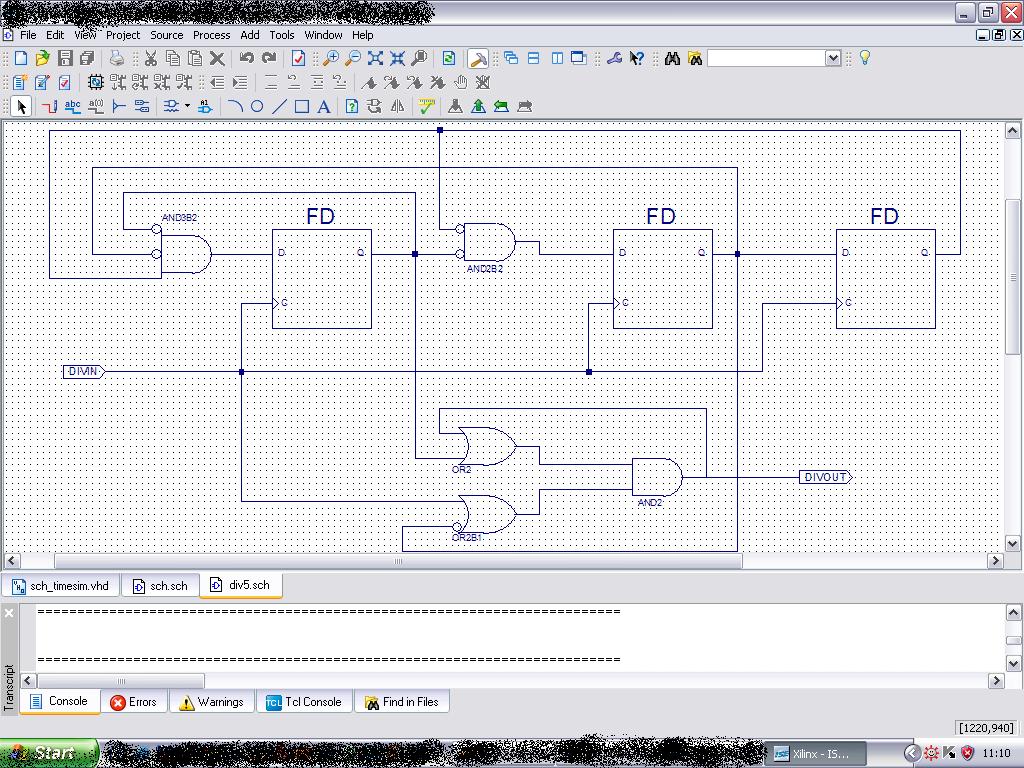Screen dimensions: 1024x768
Task: Open preferences with the wrench icon
Action: [x=614, y=58]
